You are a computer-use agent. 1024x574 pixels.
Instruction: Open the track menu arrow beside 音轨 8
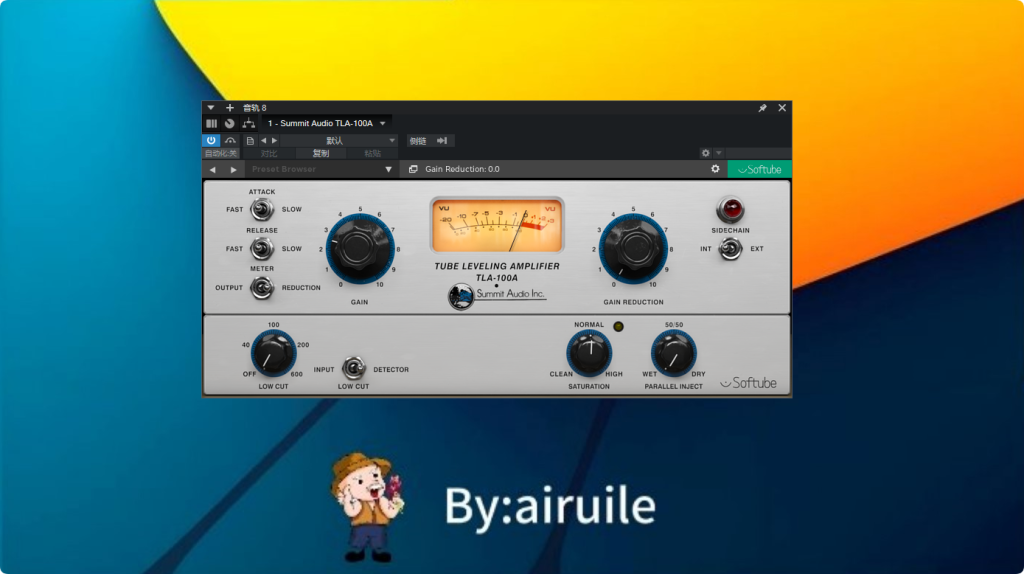coord(210,108)
